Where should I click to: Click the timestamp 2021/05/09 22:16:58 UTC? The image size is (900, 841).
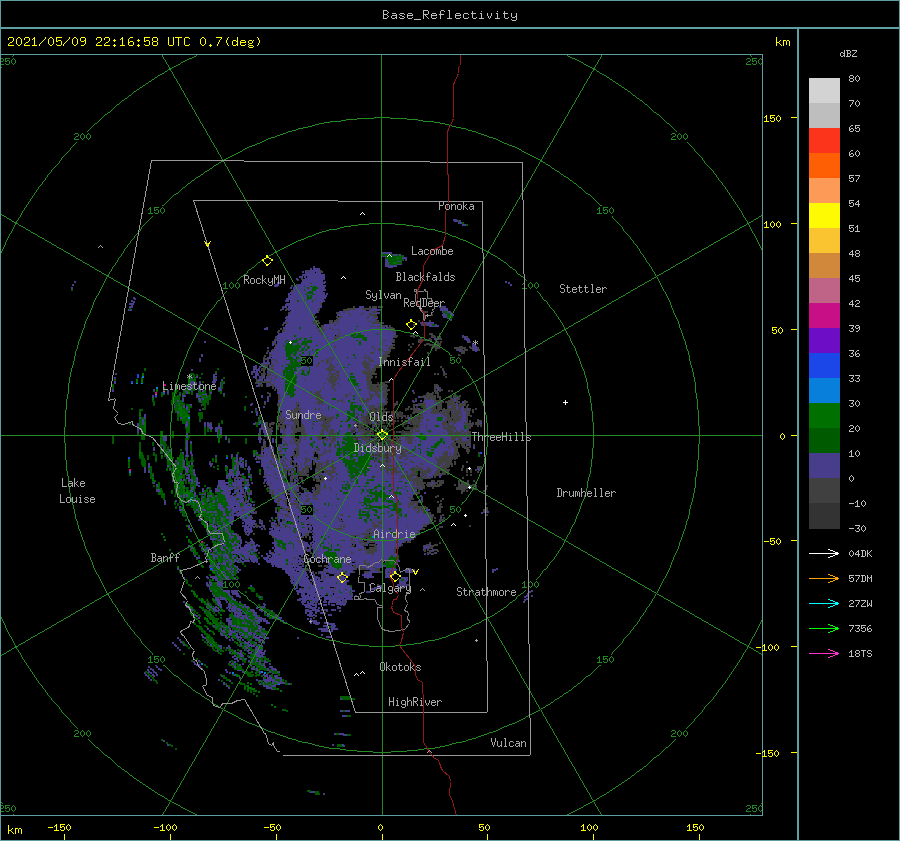coord(99,41)
